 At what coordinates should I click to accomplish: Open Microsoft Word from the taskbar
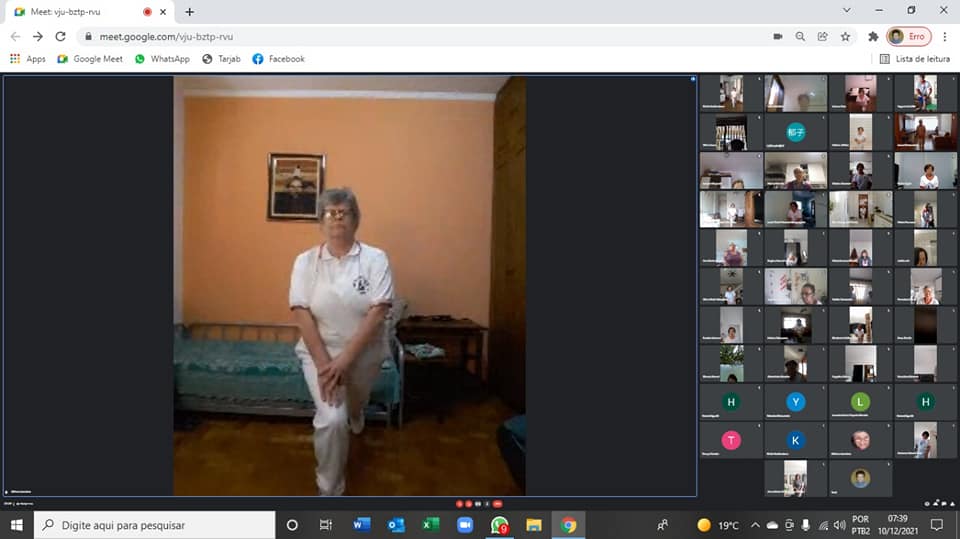coord(361,525)
